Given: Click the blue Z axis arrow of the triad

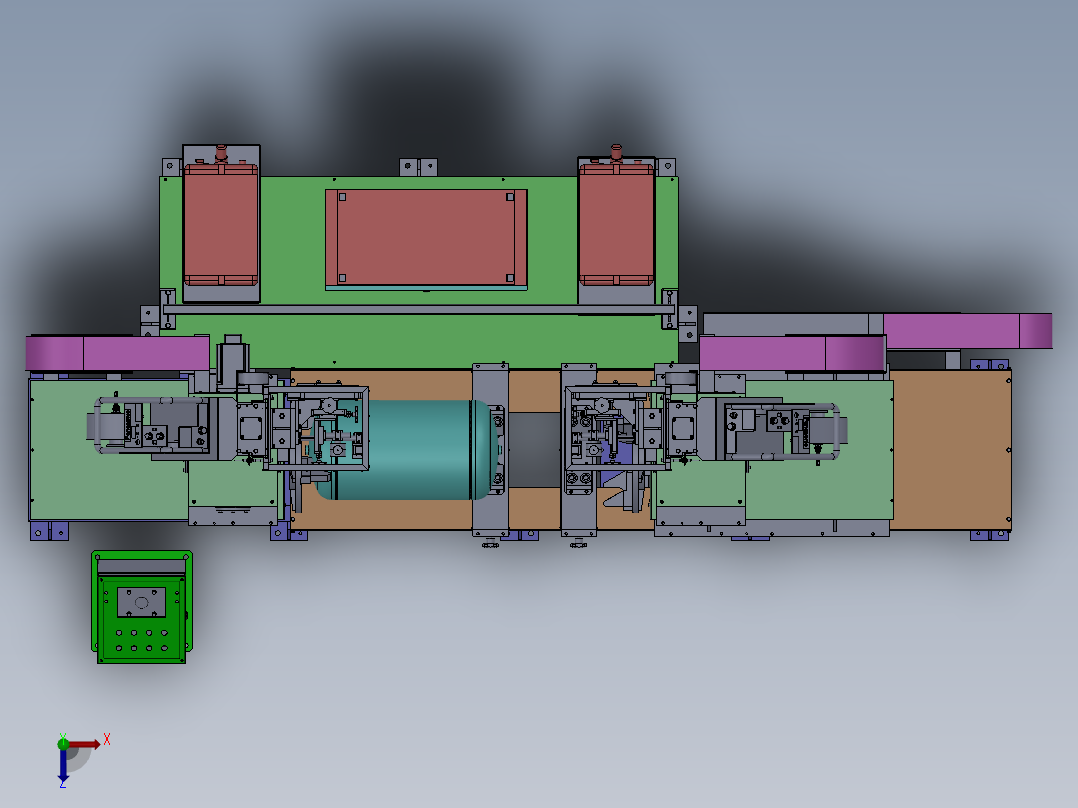Looking at the screenshot, I should (63, 765).
